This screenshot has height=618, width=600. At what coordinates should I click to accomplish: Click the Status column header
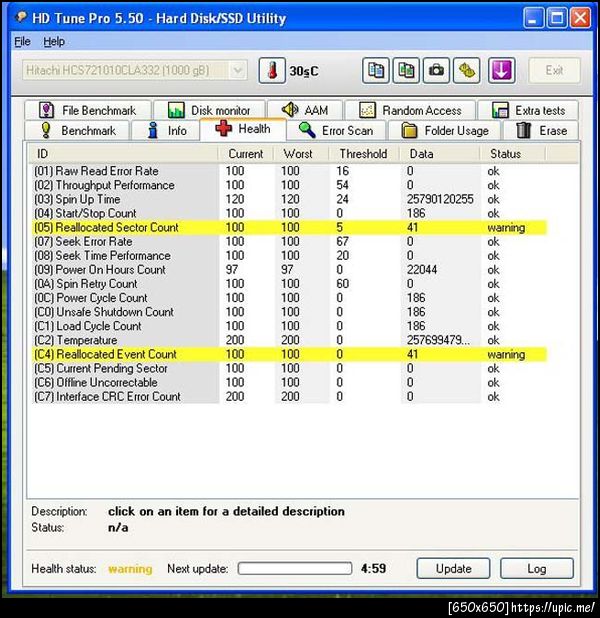coord(512,154)
